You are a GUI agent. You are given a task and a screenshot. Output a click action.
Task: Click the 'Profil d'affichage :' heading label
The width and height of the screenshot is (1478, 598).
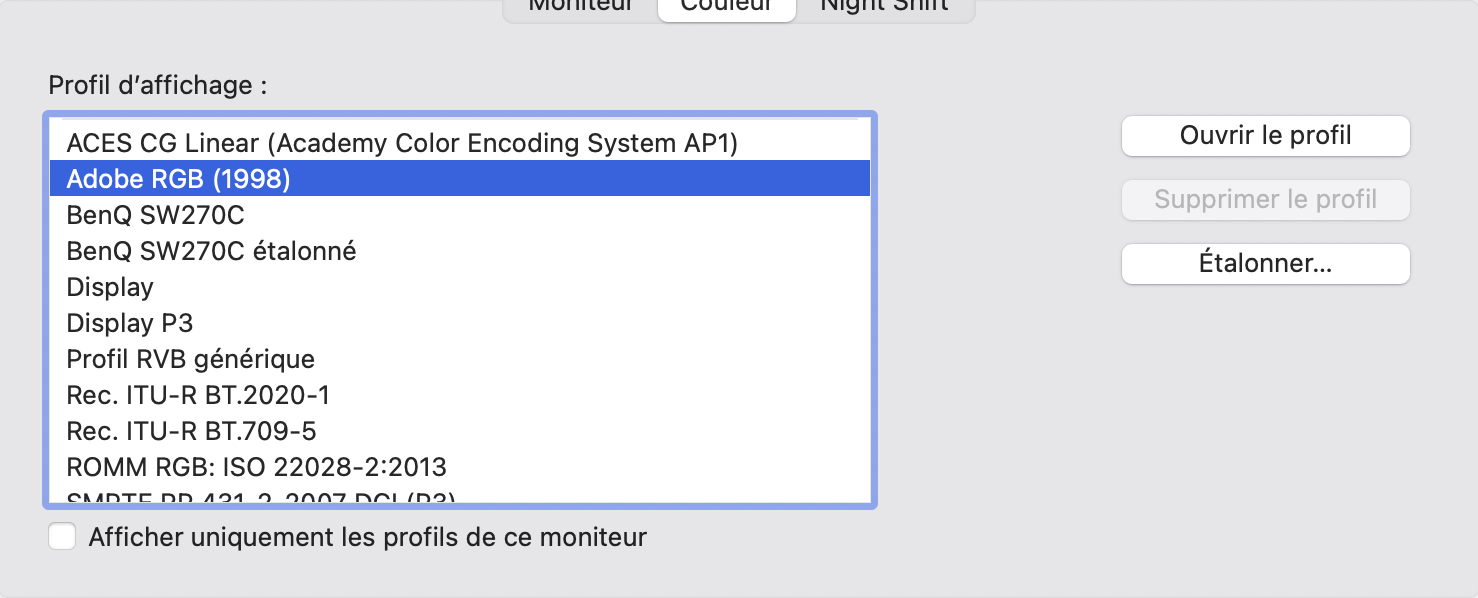158,85
